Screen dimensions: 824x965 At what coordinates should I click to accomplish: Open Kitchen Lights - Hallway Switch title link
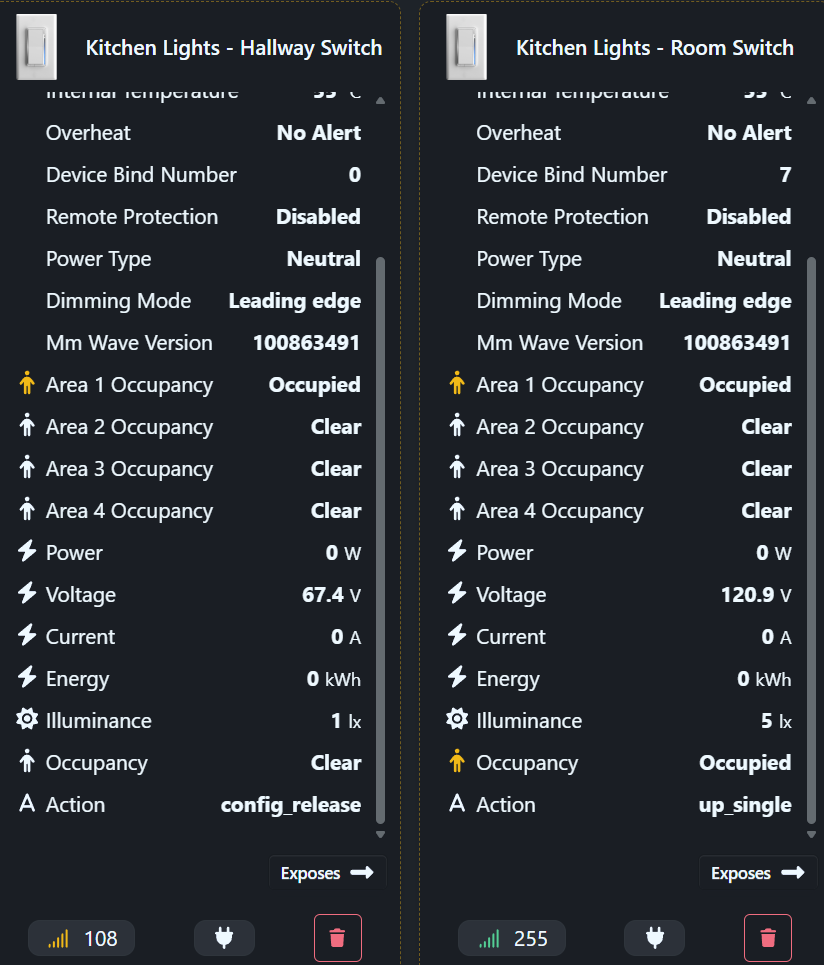pyautogui.click(x=234, y=48)
